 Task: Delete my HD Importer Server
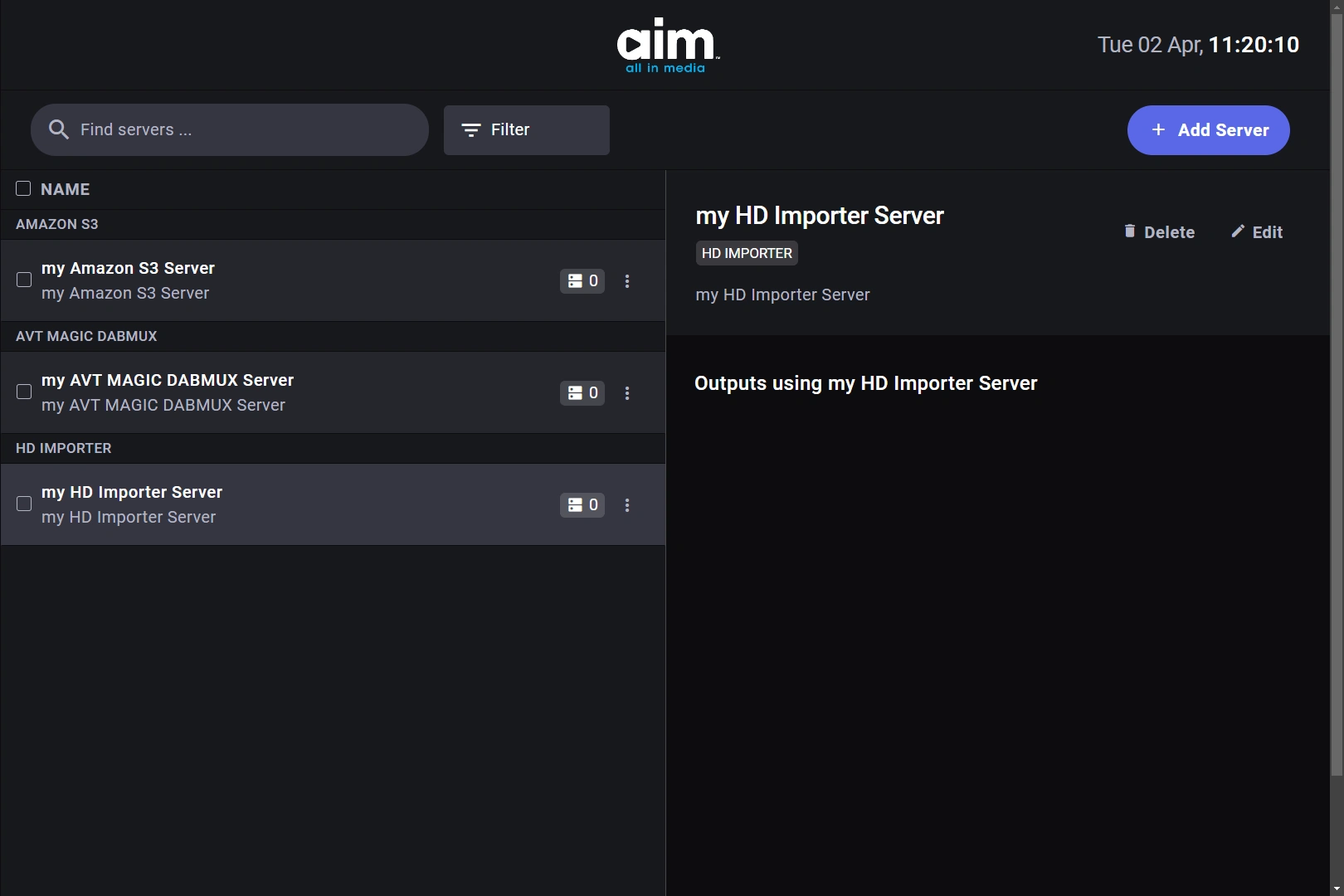pos(1159,232)
